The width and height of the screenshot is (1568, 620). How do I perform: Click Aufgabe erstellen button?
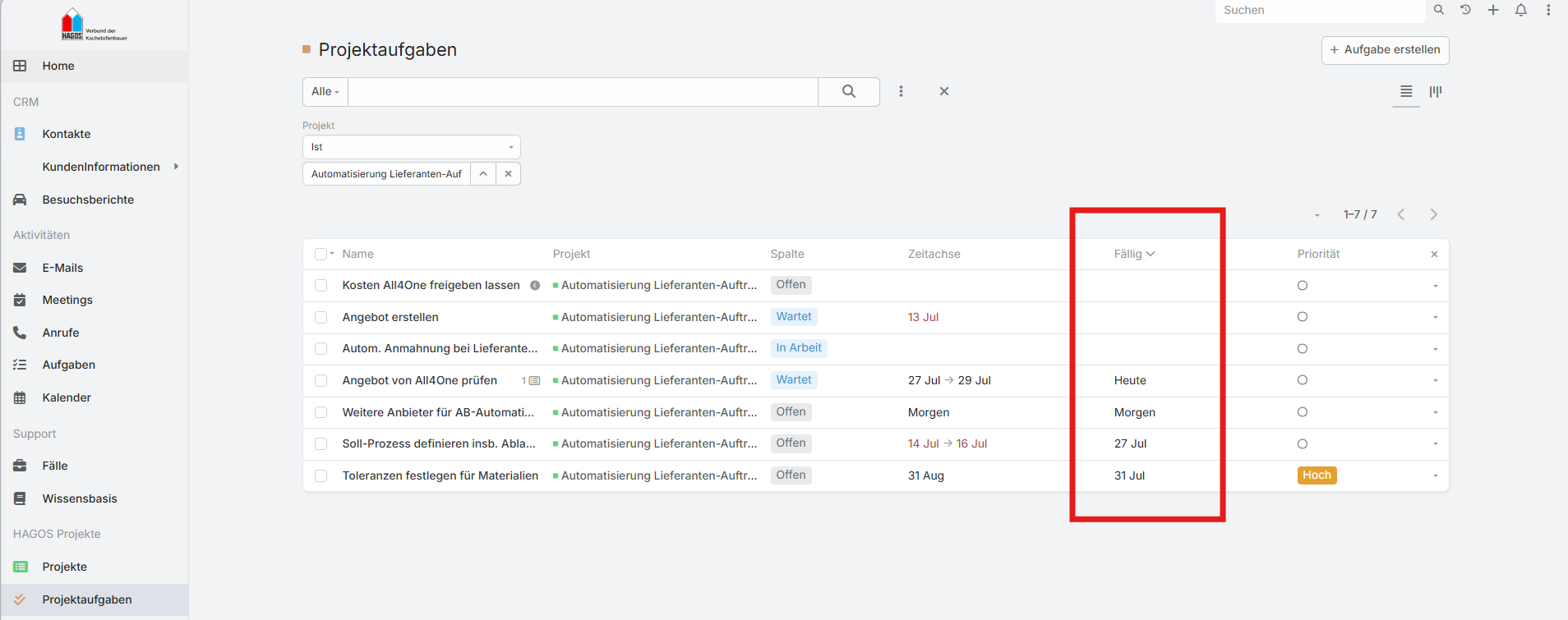(x=1385, y=50)
